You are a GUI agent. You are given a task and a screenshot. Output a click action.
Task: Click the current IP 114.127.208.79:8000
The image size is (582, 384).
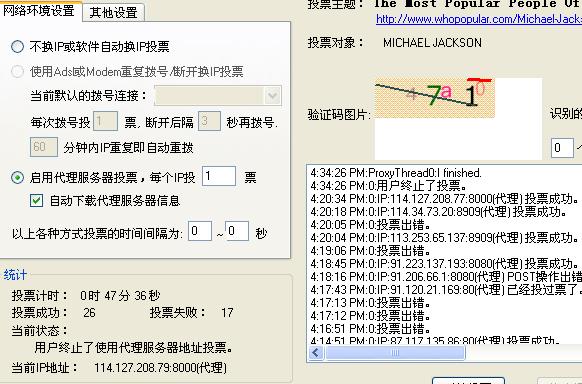160,368
